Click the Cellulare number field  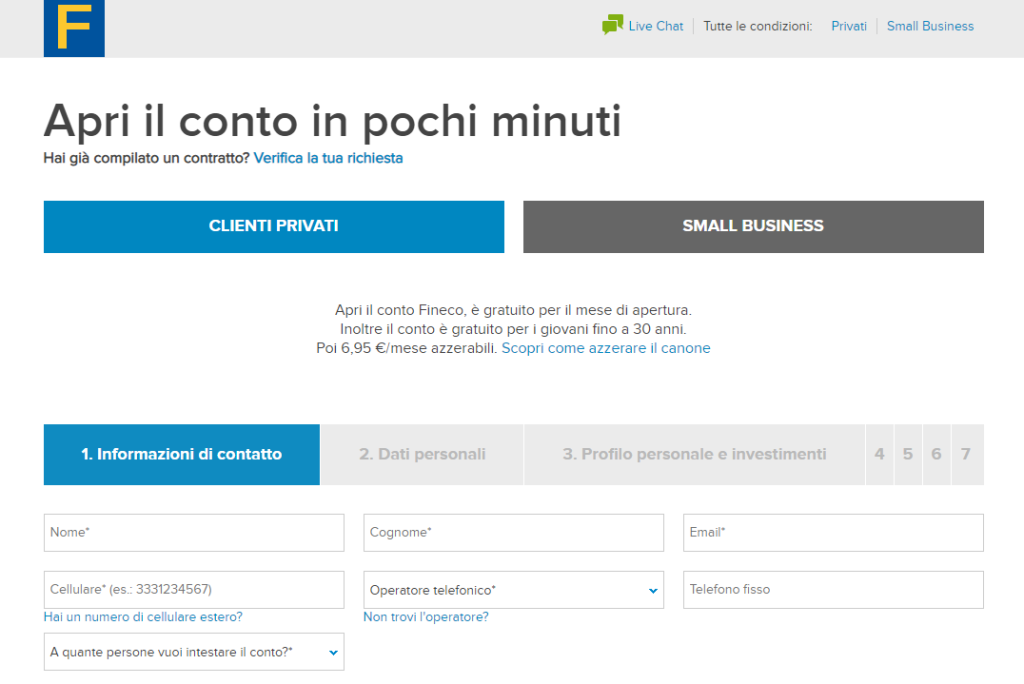(193, 590)
